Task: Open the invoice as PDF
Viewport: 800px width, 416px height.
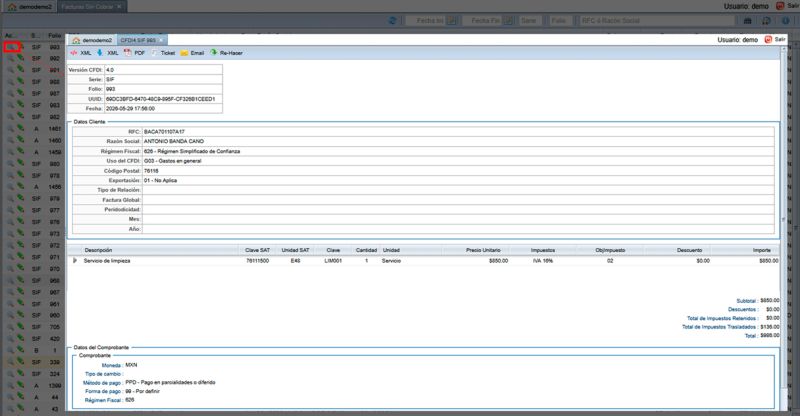Action: pyautogui.click(x=135, y=53)
